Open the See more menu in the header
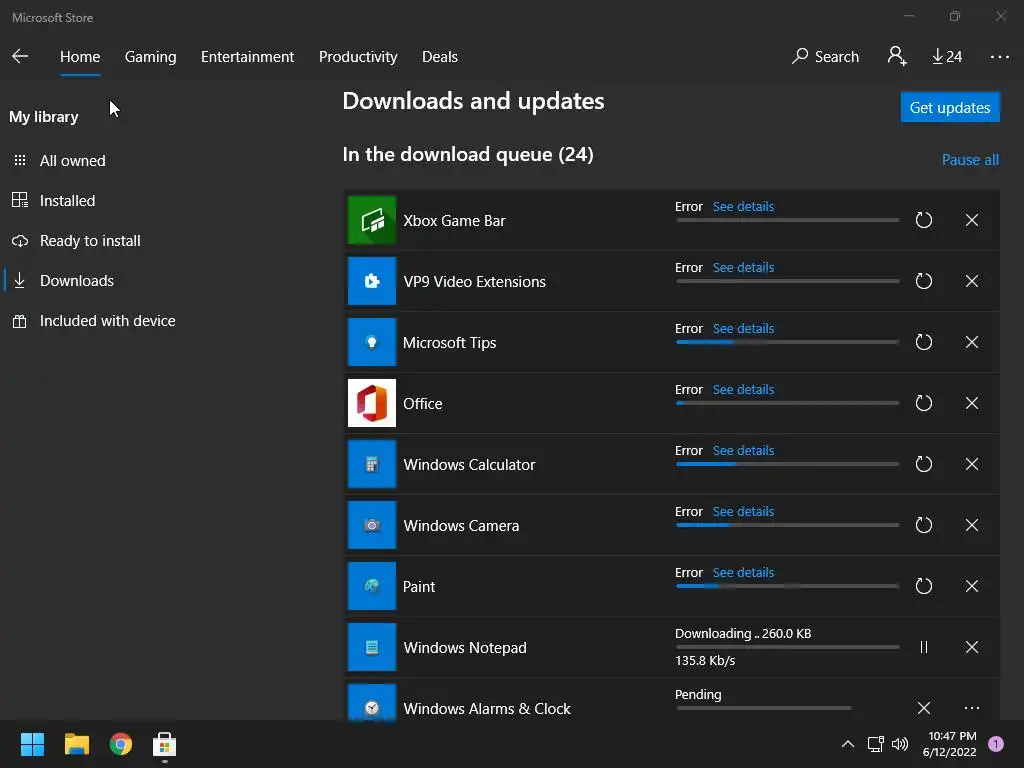1024x768 pixels. click(x=999, y=57)
